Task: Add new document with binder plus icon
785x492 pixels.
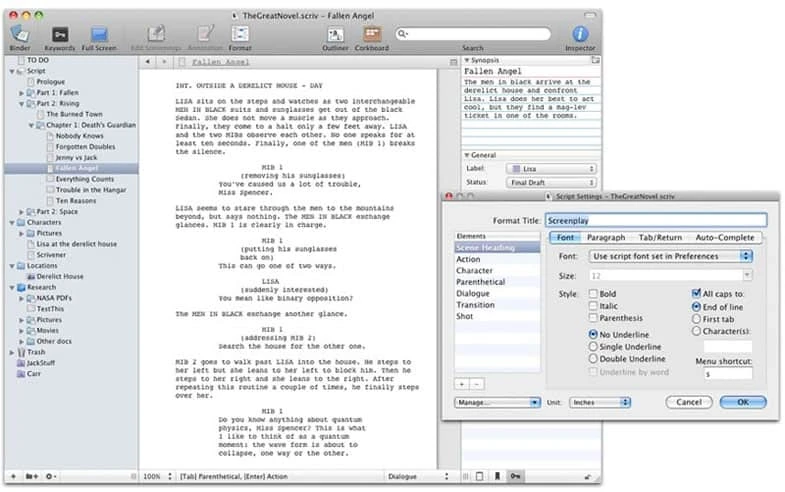Action: (x=14, y=476)
